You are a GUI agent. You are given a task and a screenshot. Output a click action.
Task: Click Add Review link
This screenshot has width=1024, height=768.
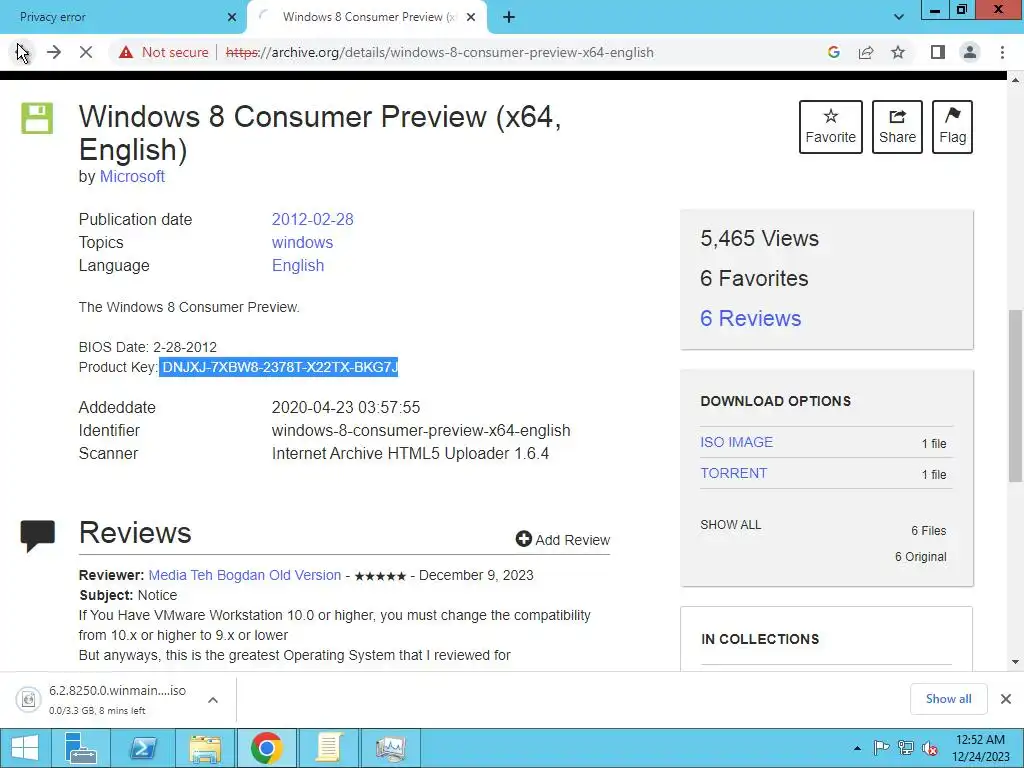[x=563, y=539]
